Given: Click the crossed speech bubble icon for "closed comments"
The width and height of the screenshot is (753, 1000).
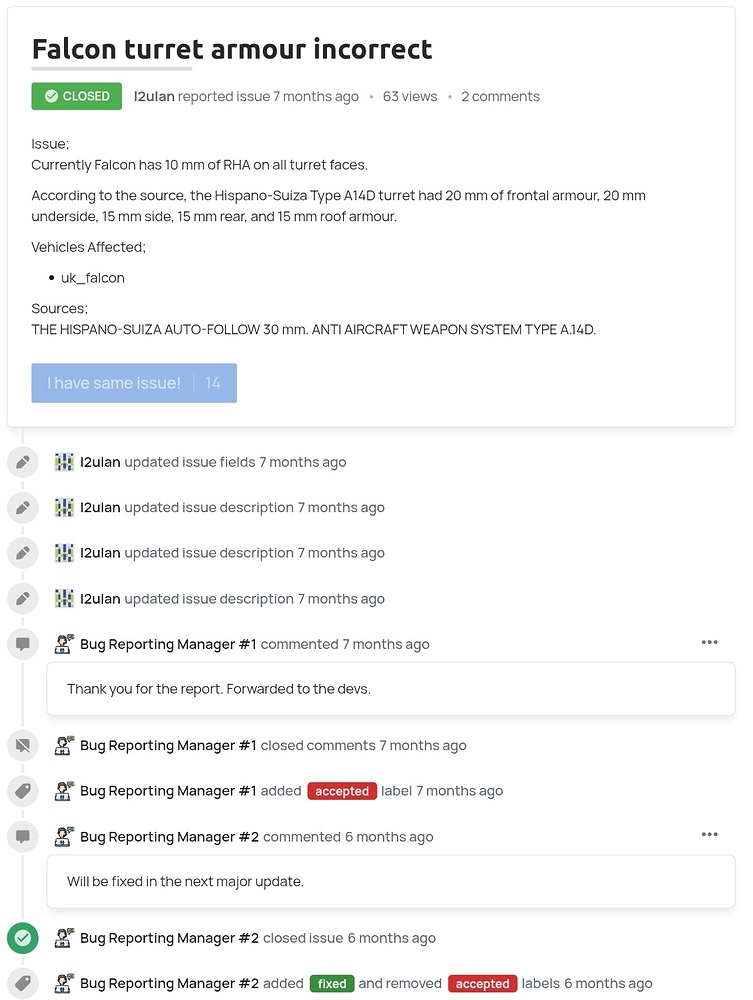Looking at the screenshot, I should click(22, 745).
